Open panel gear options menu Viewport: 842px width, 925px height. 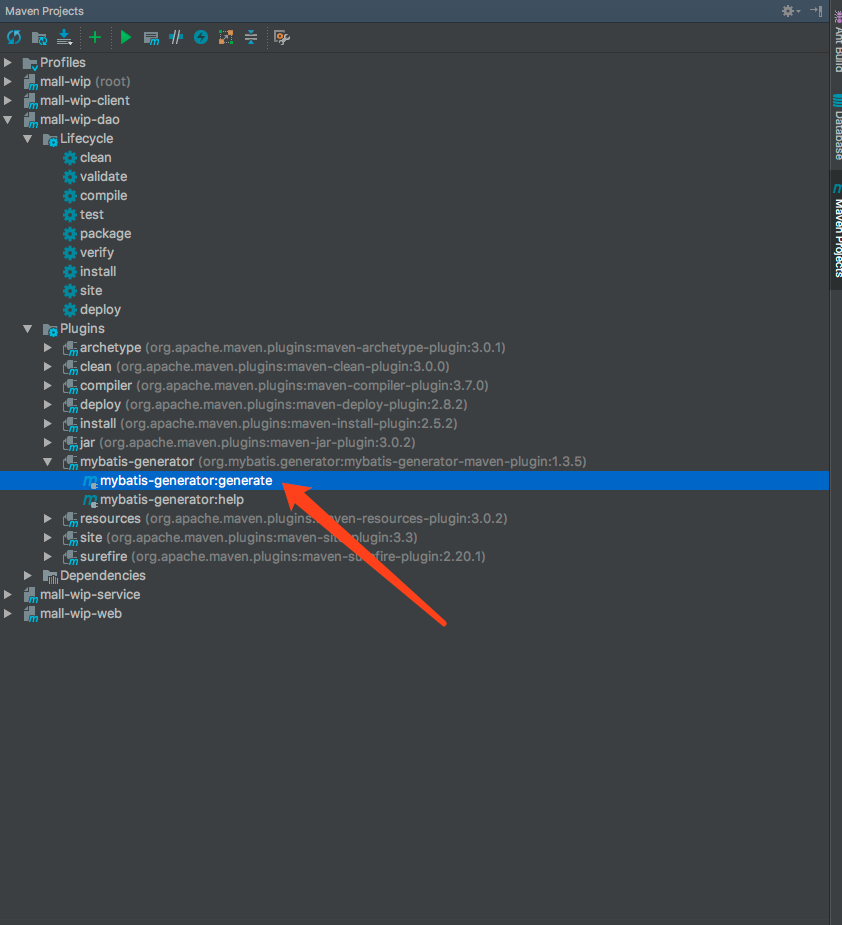click(x=790, y=11)
